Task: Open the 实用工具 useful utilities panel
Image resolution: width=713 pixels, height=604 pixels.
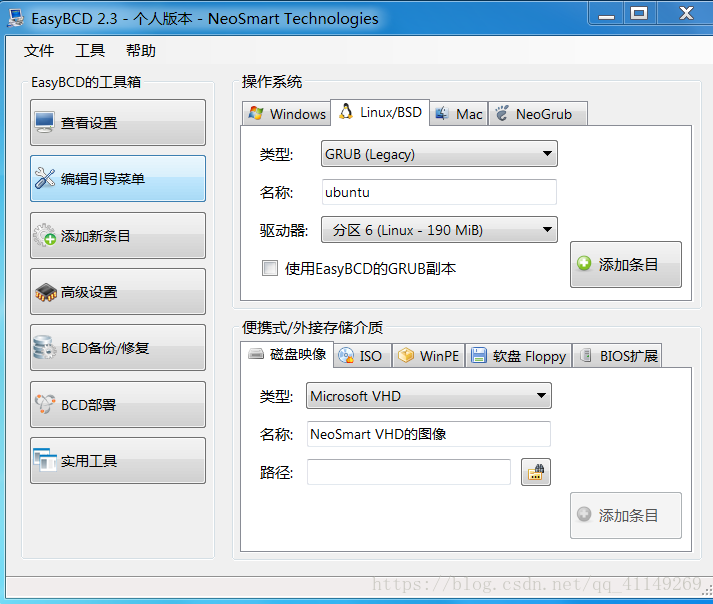Action: pyautogui.click(x=118, y=460)
